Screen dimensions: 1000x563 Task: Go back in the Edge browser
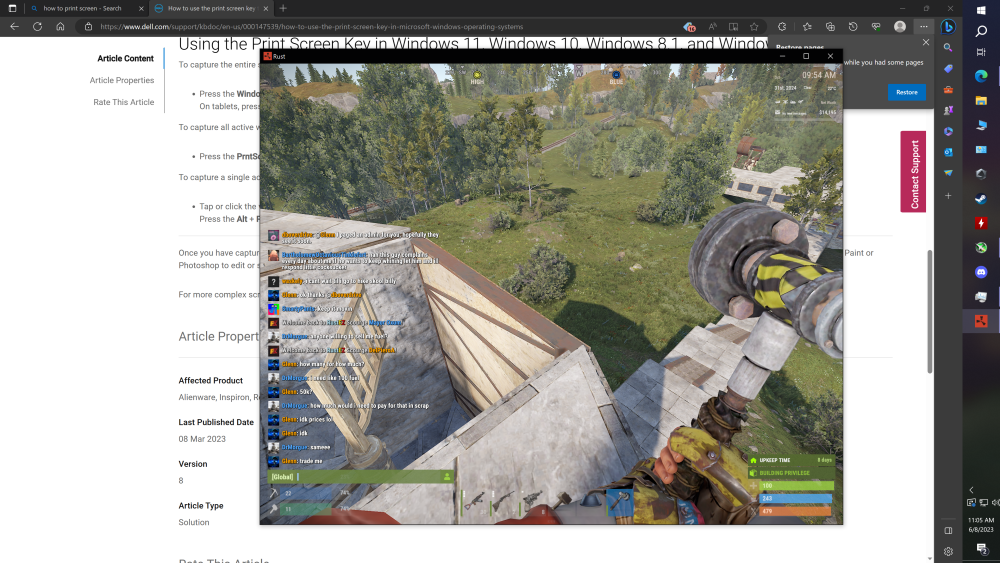[14, 27]
